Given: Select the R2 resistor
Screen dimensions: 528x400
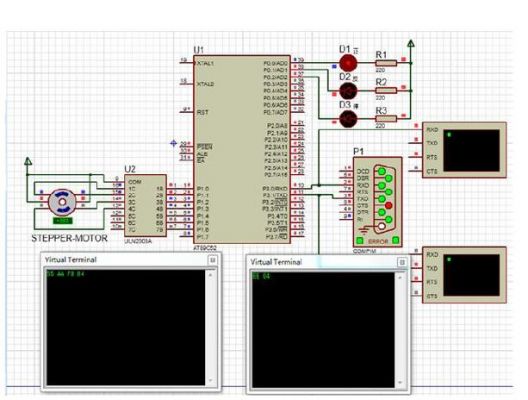Looking at the screenshot, I should pyautogui.click(x=386, y=90).
